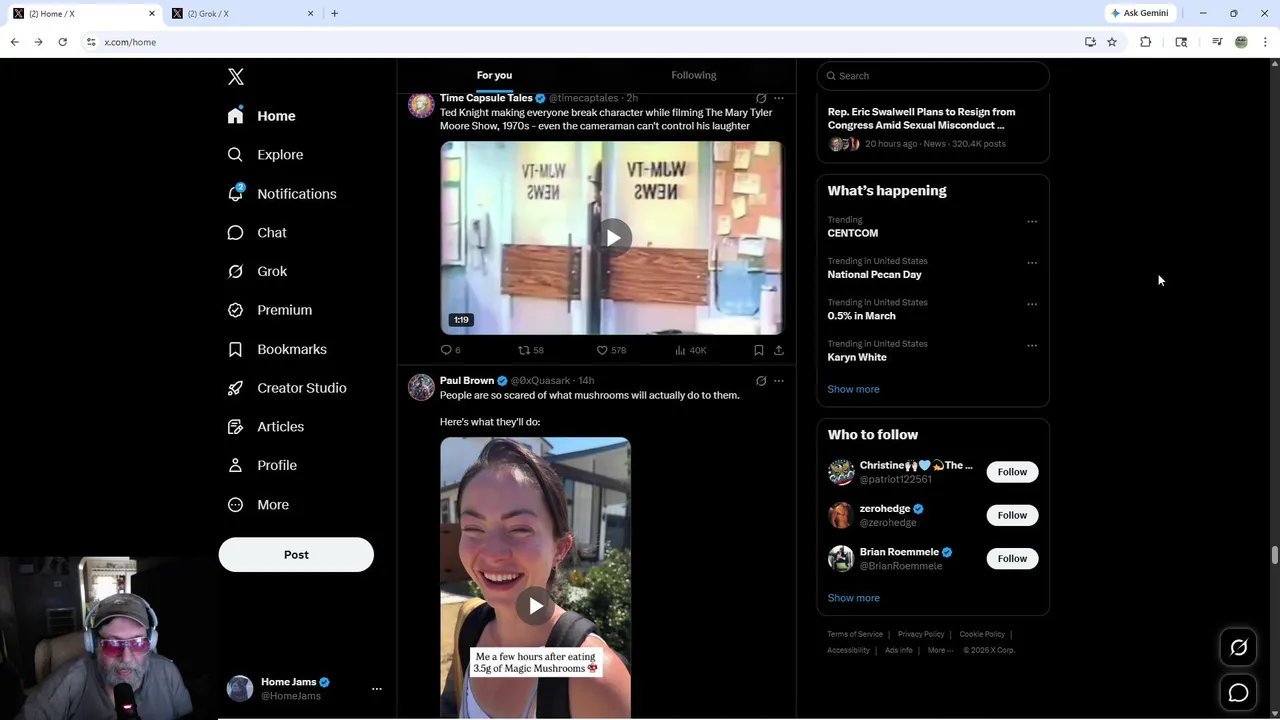The height and width of the screenshot is (720, 1280).
Task: Share the Time Capsule Tales post
Action: point(779,350)
